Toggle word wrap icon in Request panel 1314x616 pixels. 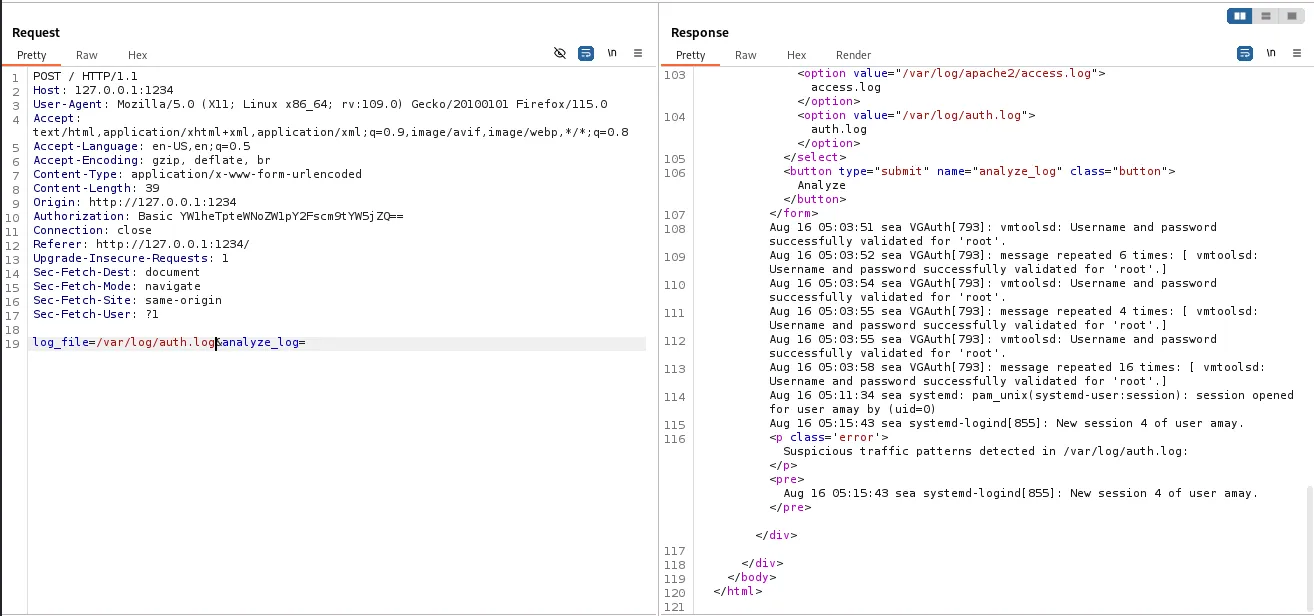click(x=586, y=53)
